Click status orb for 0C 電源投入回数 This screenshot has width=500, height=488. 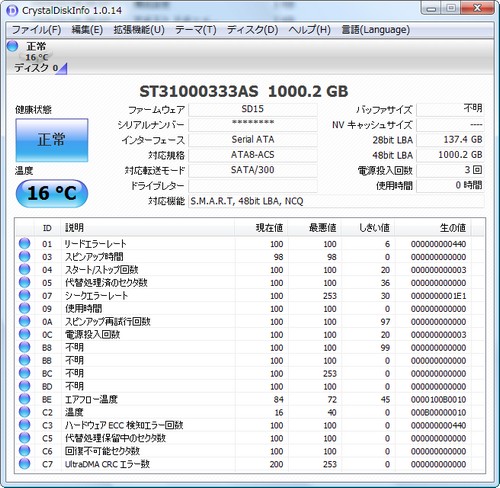point(24,334)
